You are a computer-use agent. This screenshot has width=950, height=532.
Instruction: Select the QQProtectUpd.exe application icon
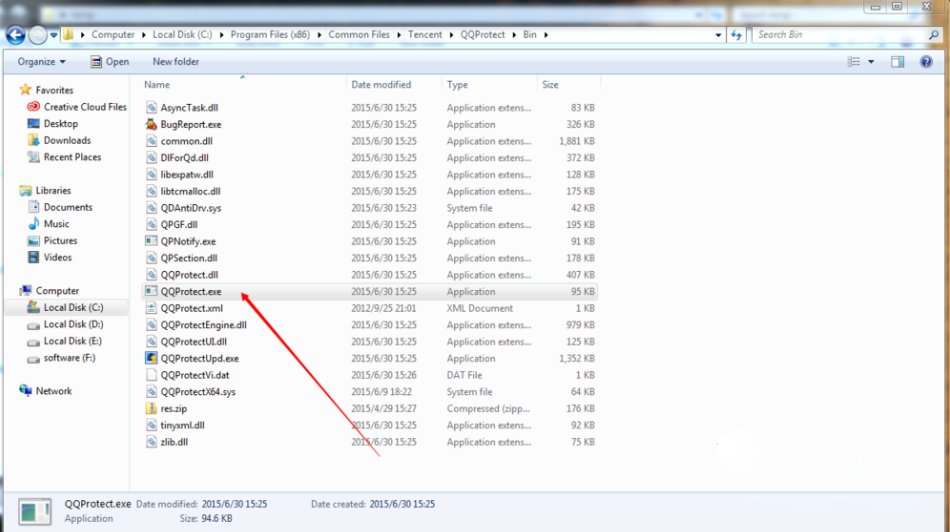152,358
